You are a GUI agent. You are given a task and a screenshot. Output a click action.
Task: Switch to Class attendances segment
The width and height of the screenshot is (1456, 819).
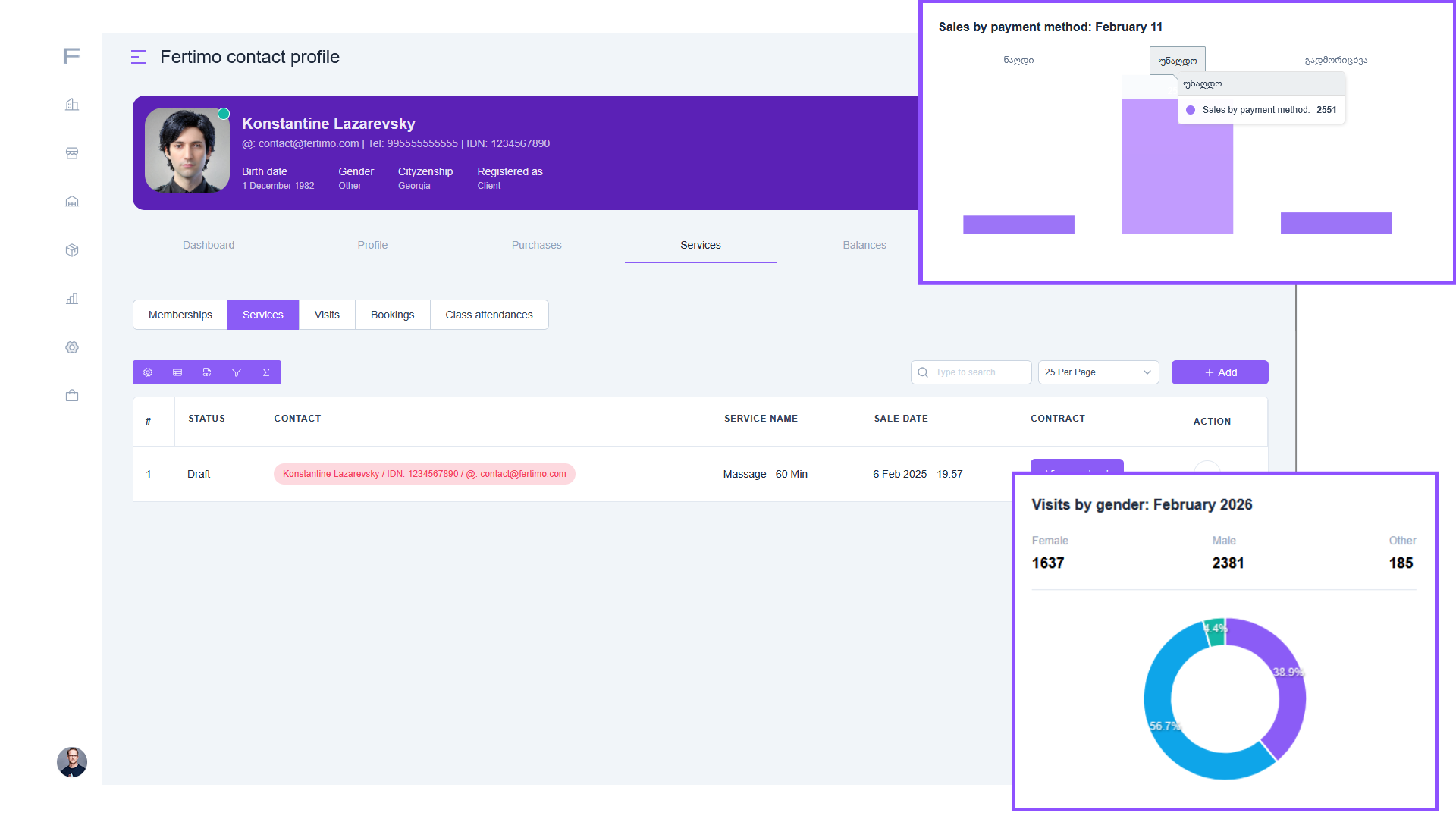(488, 315)
